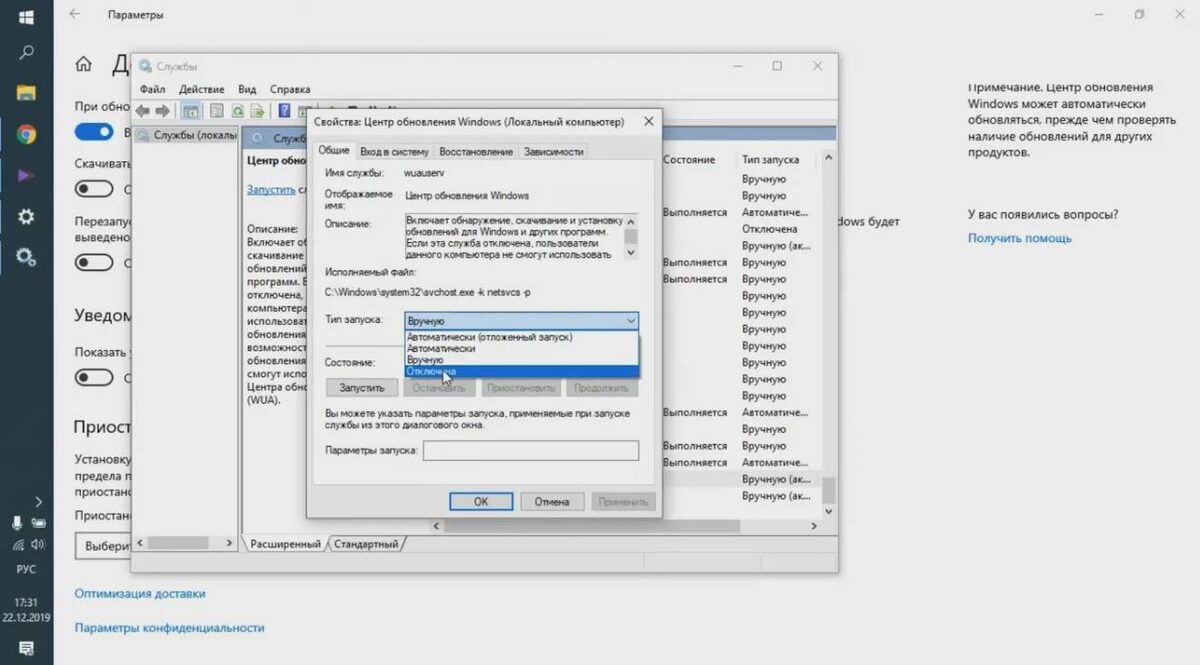Screen dimensions: 1200x665
Task: Open the 'Параметры конфиденциальности' link
Action: click(x=170, y=627)
